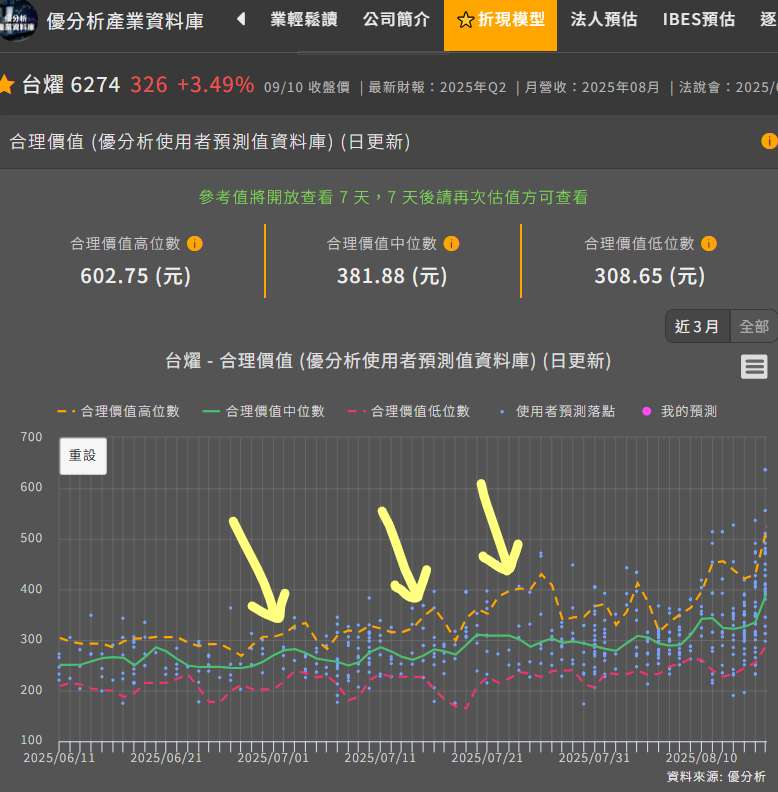Screen dimensions: 778x792
Task: Select the 折現模型 tab
Action: 500,25
